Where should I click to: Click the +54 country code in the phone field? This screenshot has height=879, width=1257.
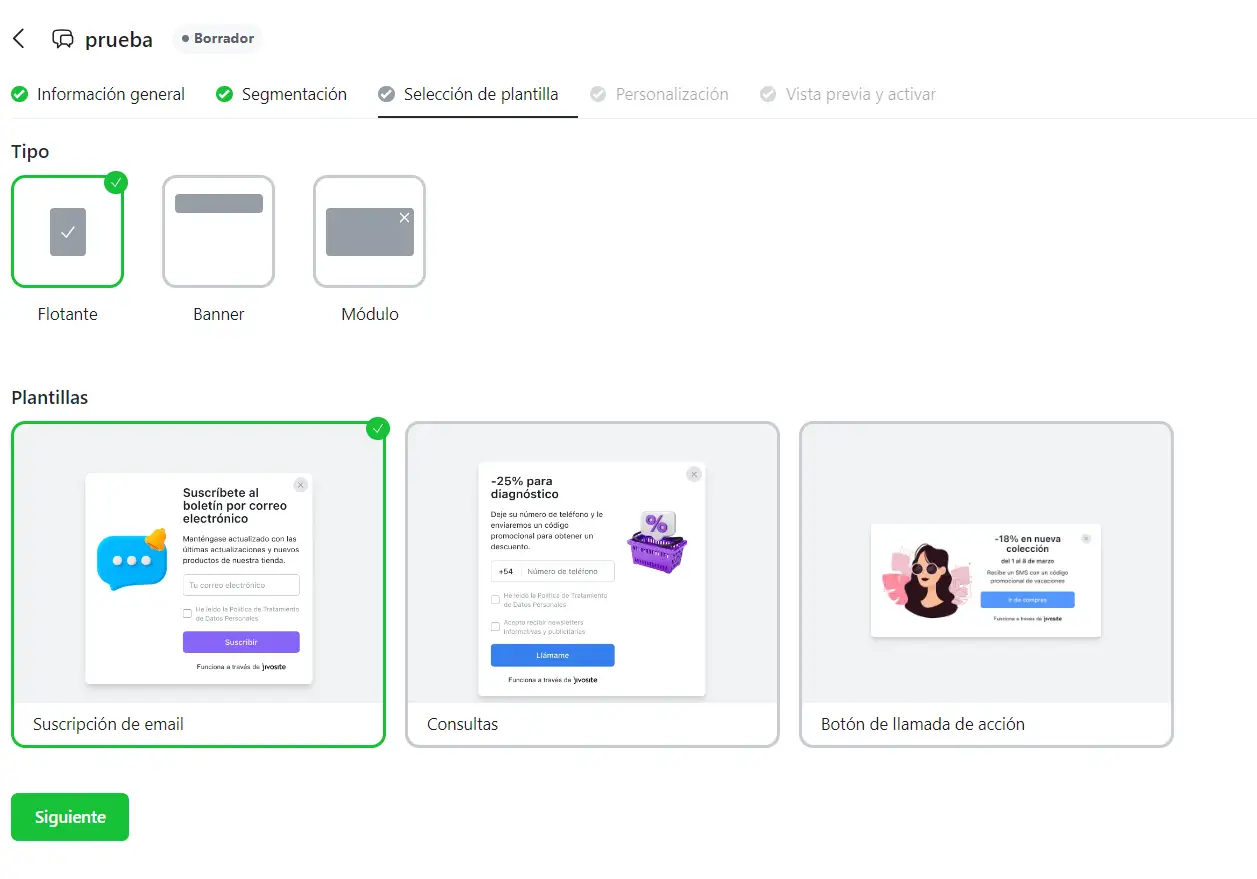coord(506,571)
